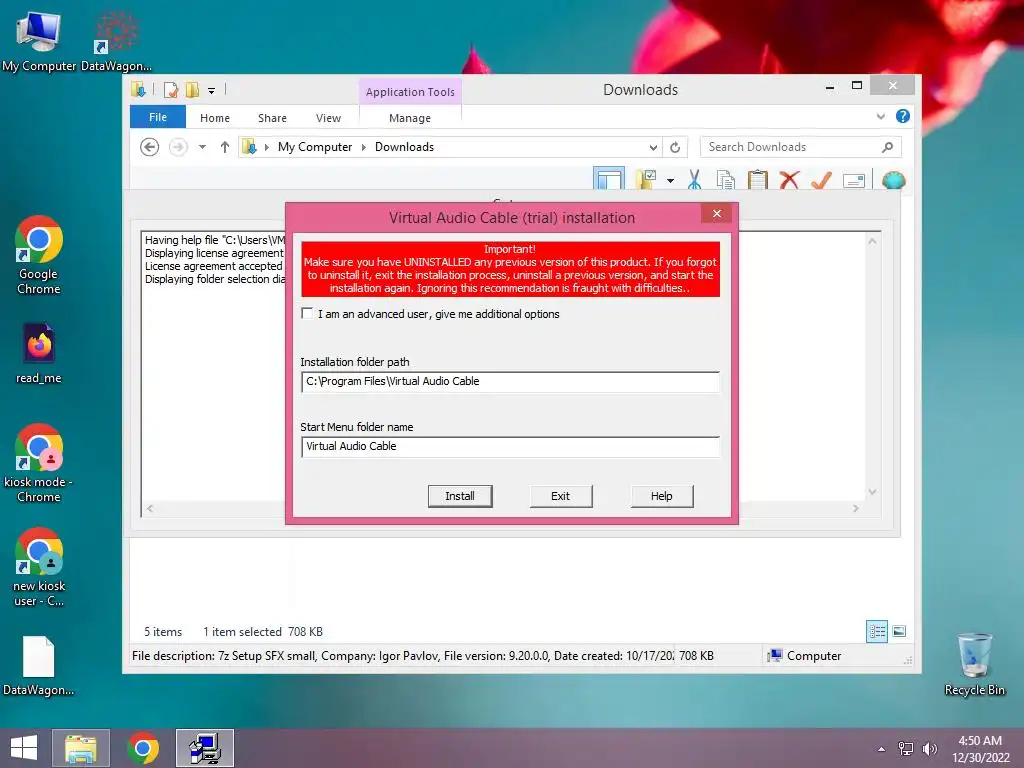Click the orange checkmark Properties icon
The height and width of the screenshot is (768, 1024).
click(x=822, y=180)
